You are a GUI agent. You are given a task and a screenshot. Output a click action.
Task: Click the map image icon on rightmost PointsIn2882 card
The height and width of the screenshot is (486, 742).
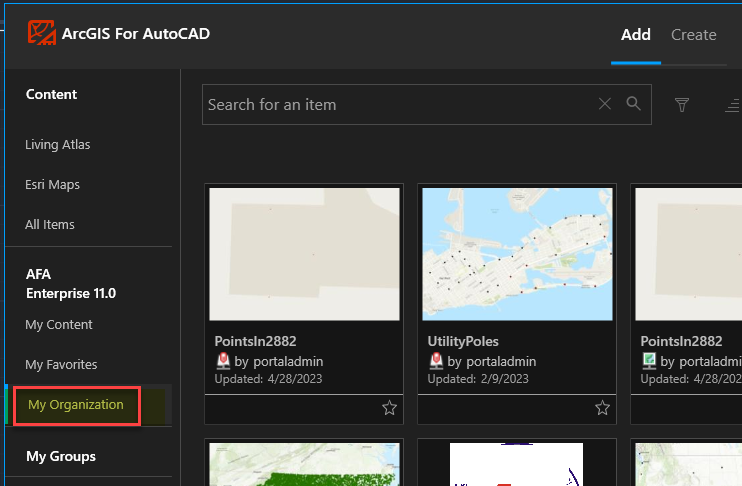(x=649, y=361)
